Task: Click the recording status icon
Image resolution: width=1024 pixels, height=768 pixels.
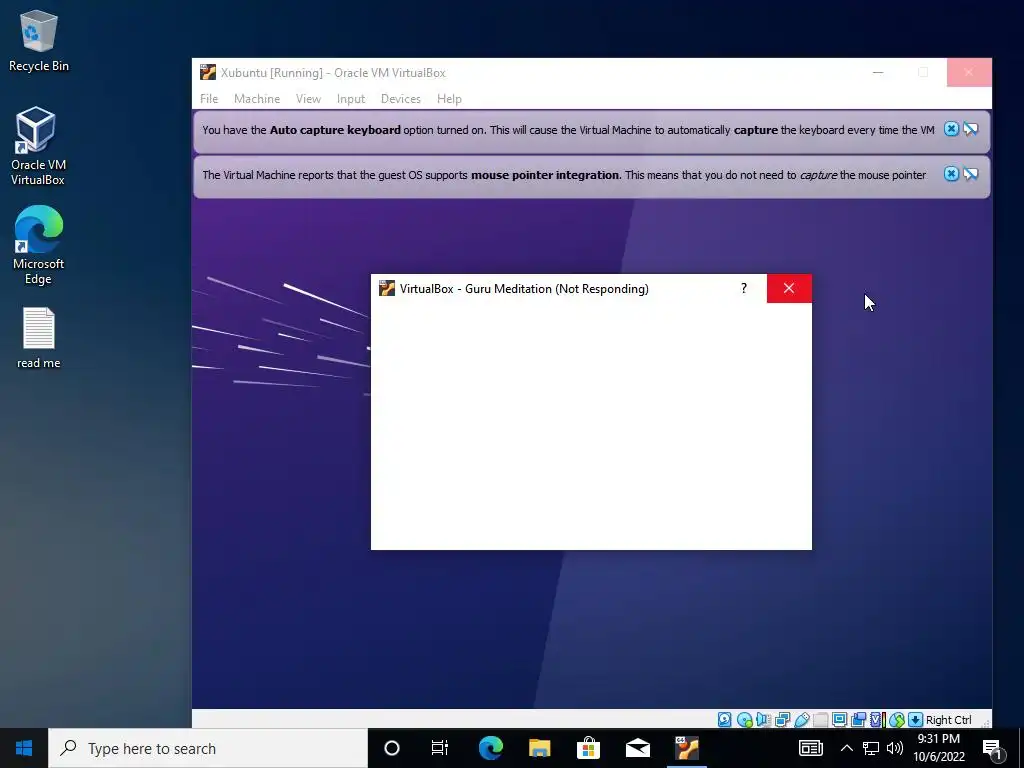Action: tap(859, 720)
